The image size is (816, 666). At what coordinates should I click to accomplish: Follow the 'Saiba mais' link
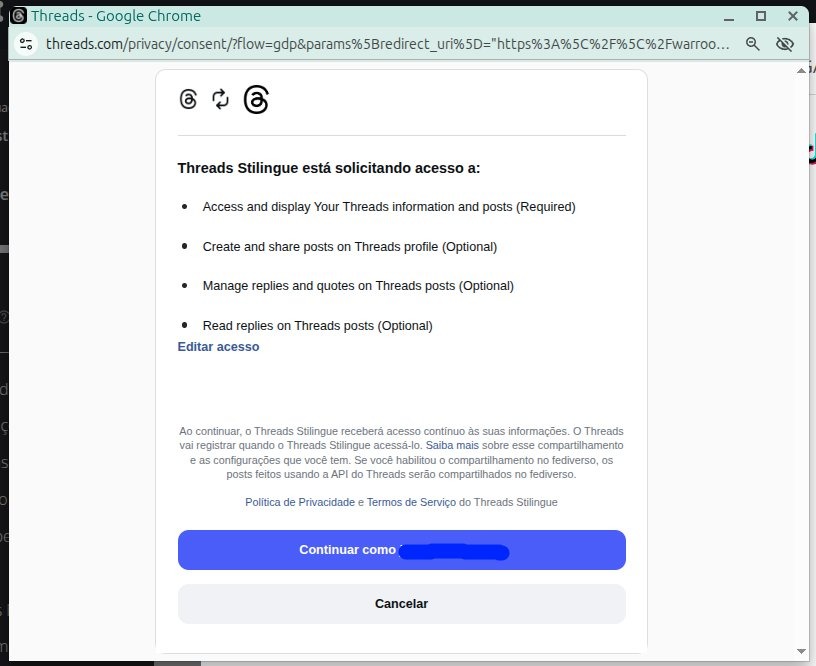point(453,444)
